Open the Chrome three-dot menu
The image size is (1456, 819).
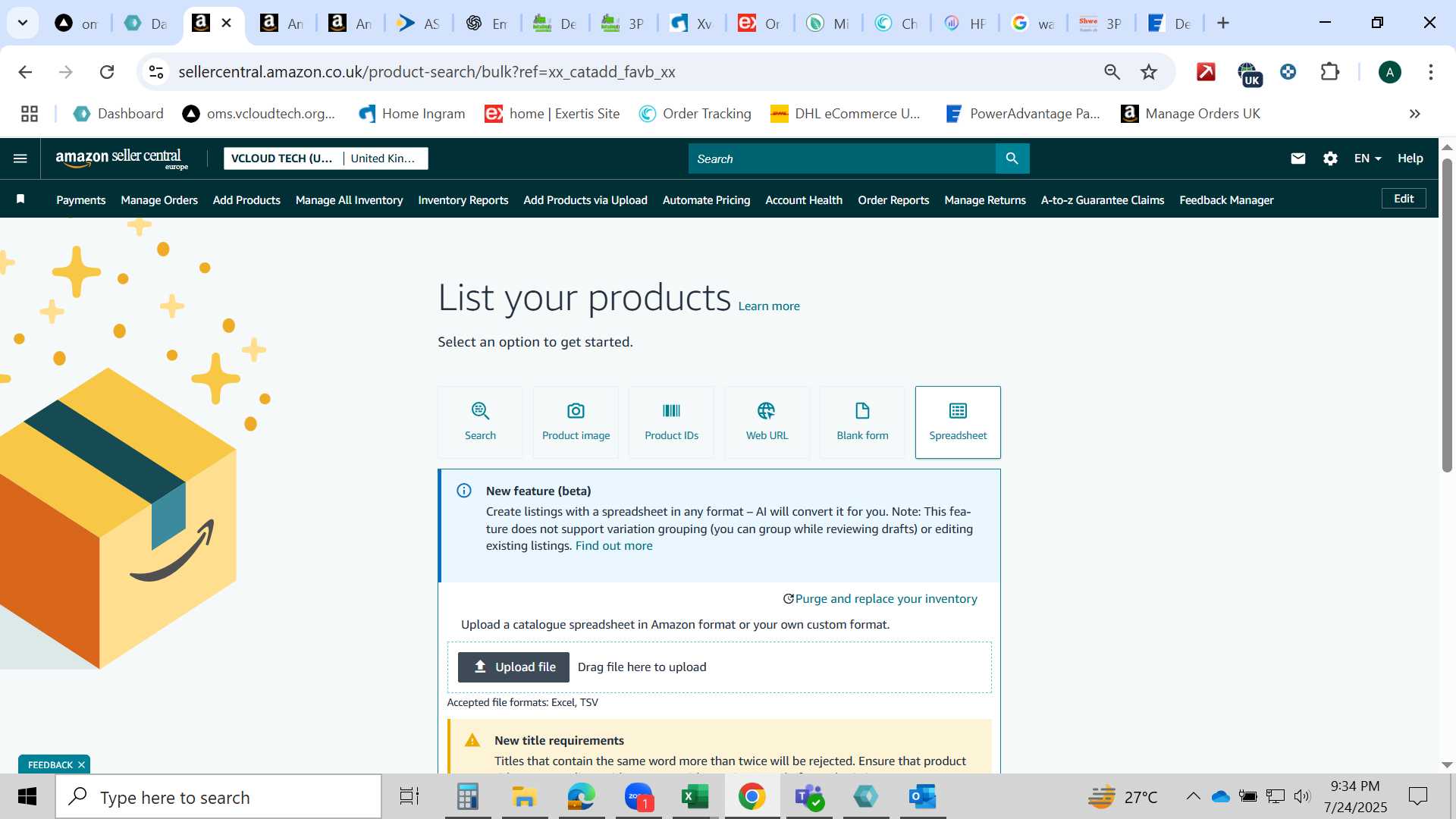(x=1430, y=72)
